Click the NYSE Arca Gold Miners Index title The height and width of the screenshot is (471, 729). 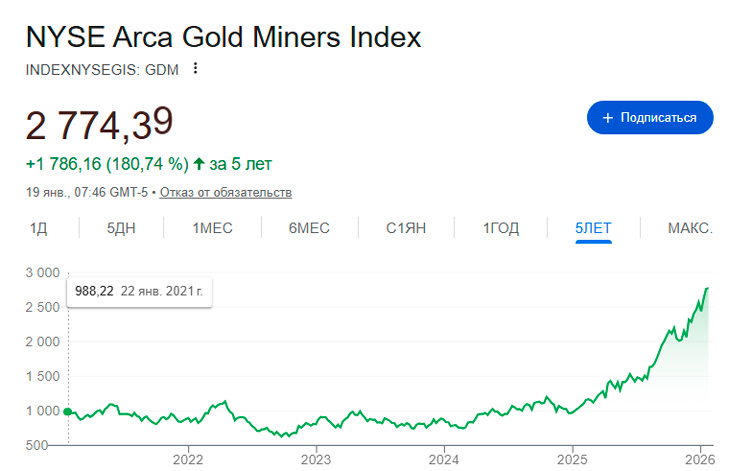click(223, 37)
